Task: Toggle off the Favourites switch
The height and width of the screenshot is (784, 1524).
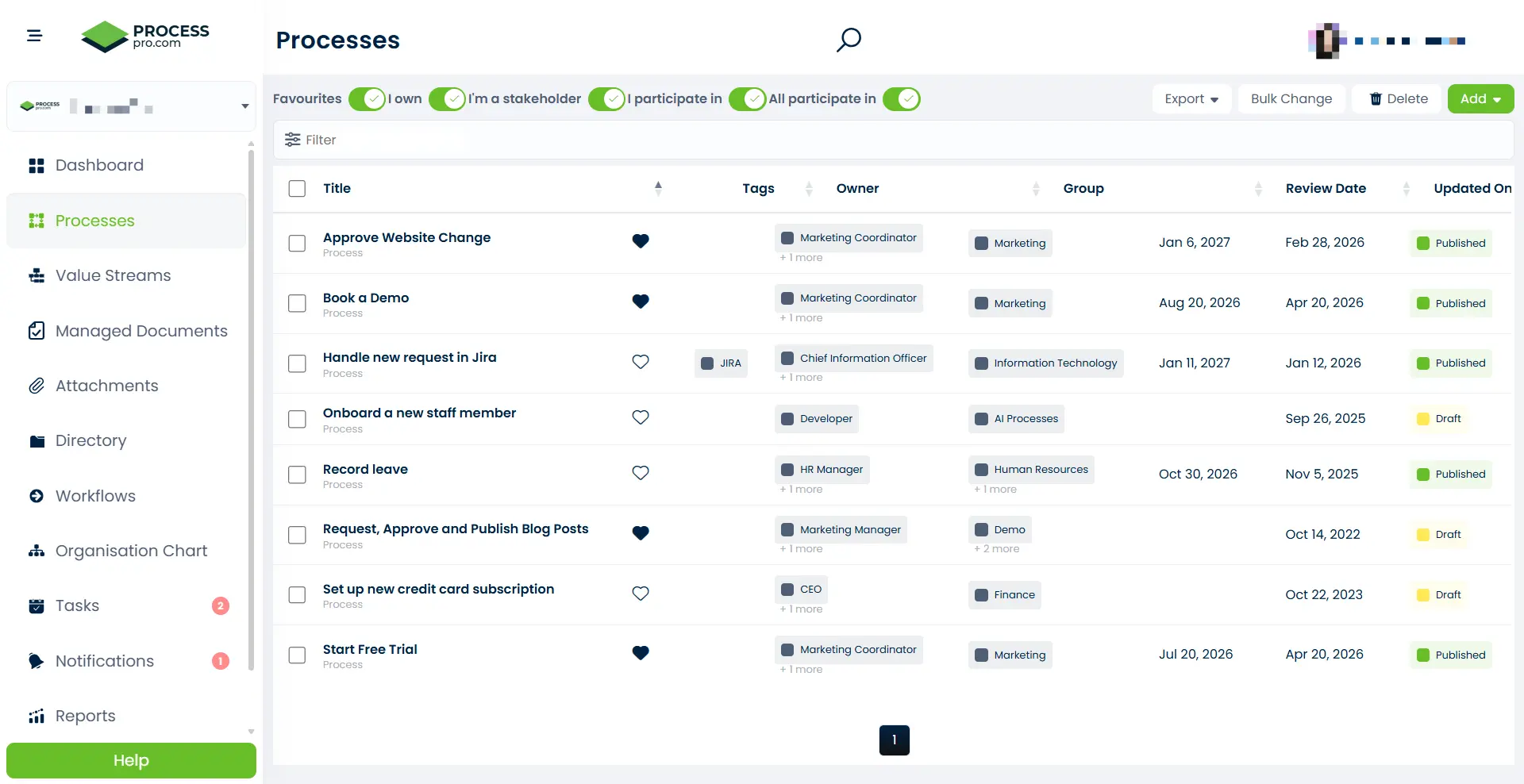Action: [367, 99]
